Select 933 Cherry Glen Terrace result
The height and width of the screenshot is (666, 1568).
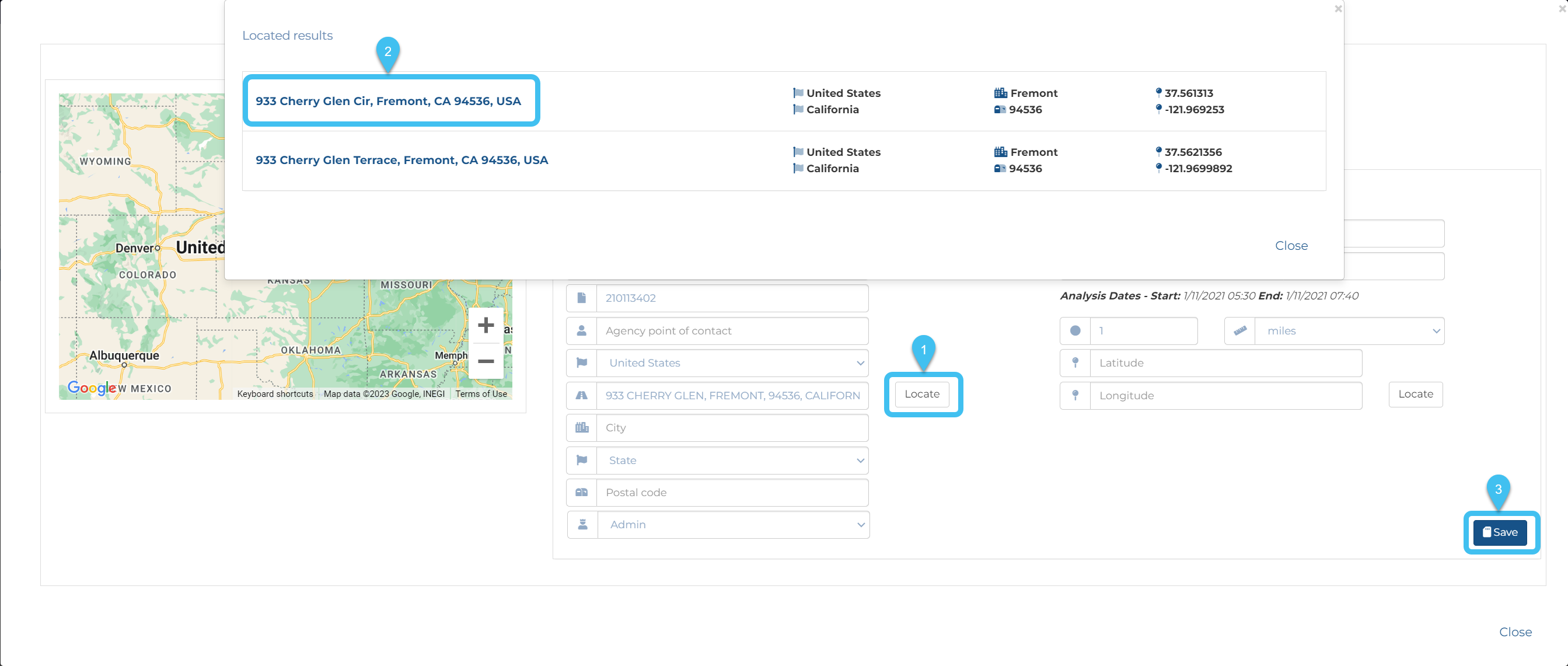[401, 160]
